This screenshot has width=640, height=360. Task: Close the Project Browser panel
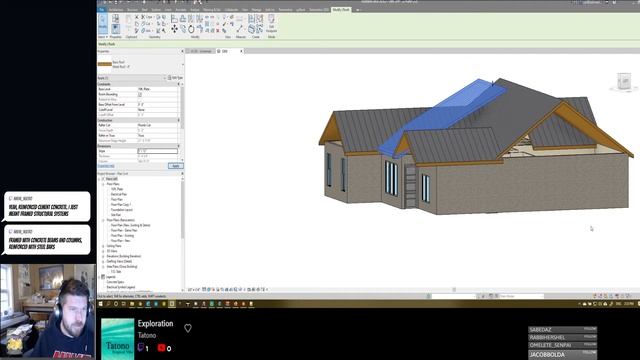pos(182,173)
